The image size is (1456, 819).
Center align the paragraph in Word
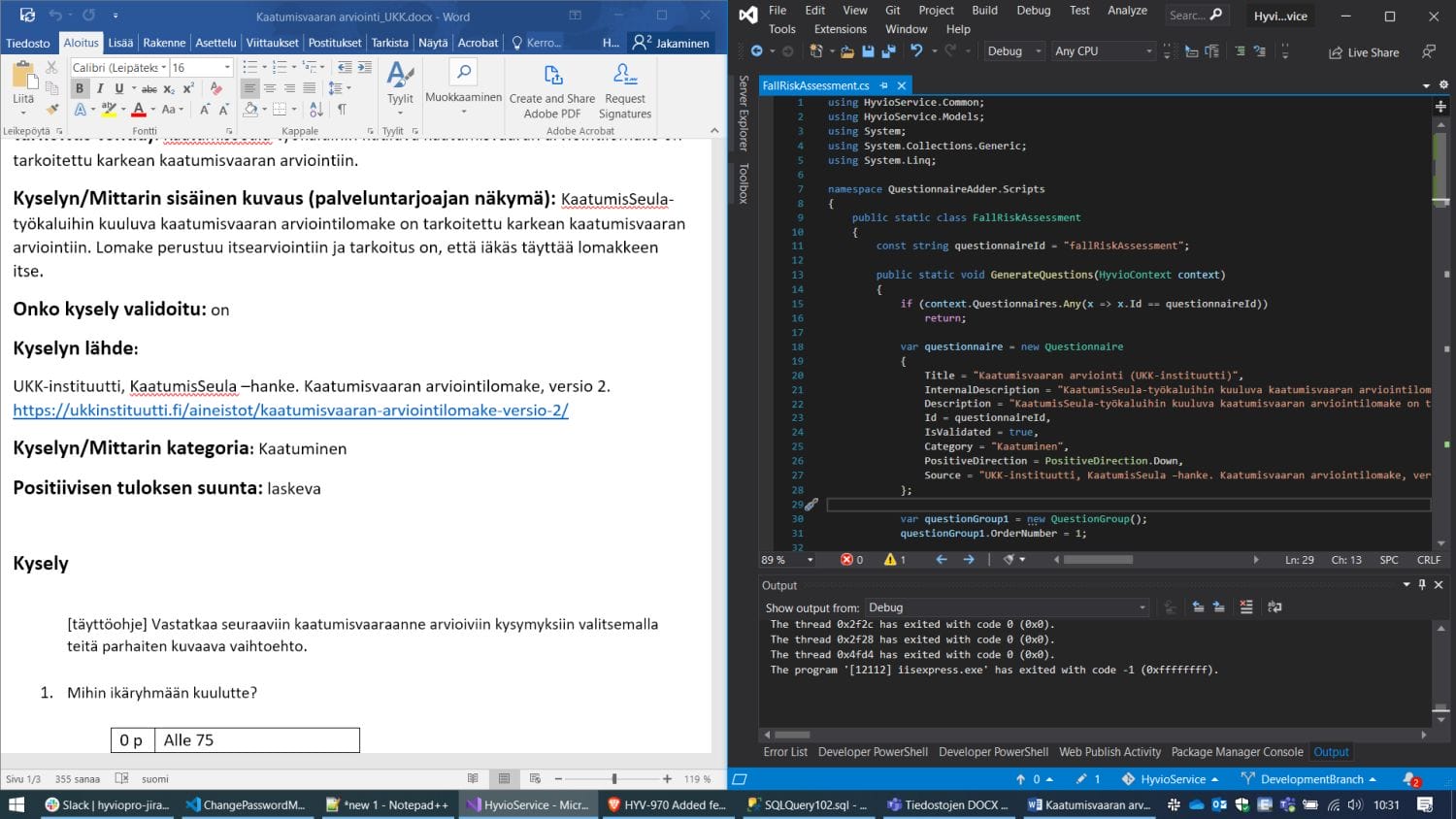tap(270, 88)
